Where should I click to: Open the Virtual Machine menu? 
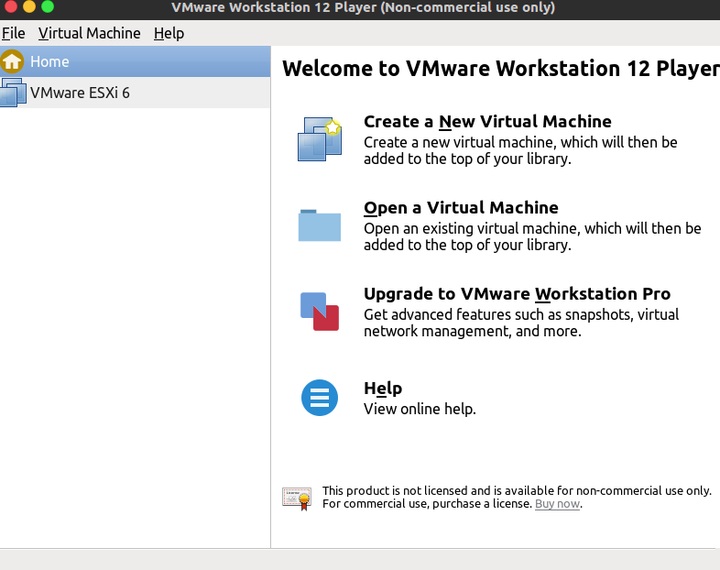pos(89,33)
